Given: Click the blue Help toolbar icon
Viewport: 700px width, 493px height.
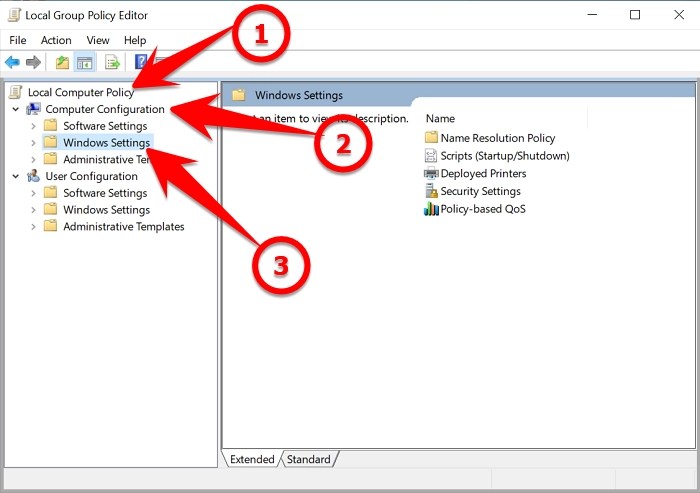Looking at the screenshot, I should tap(141, 62).
